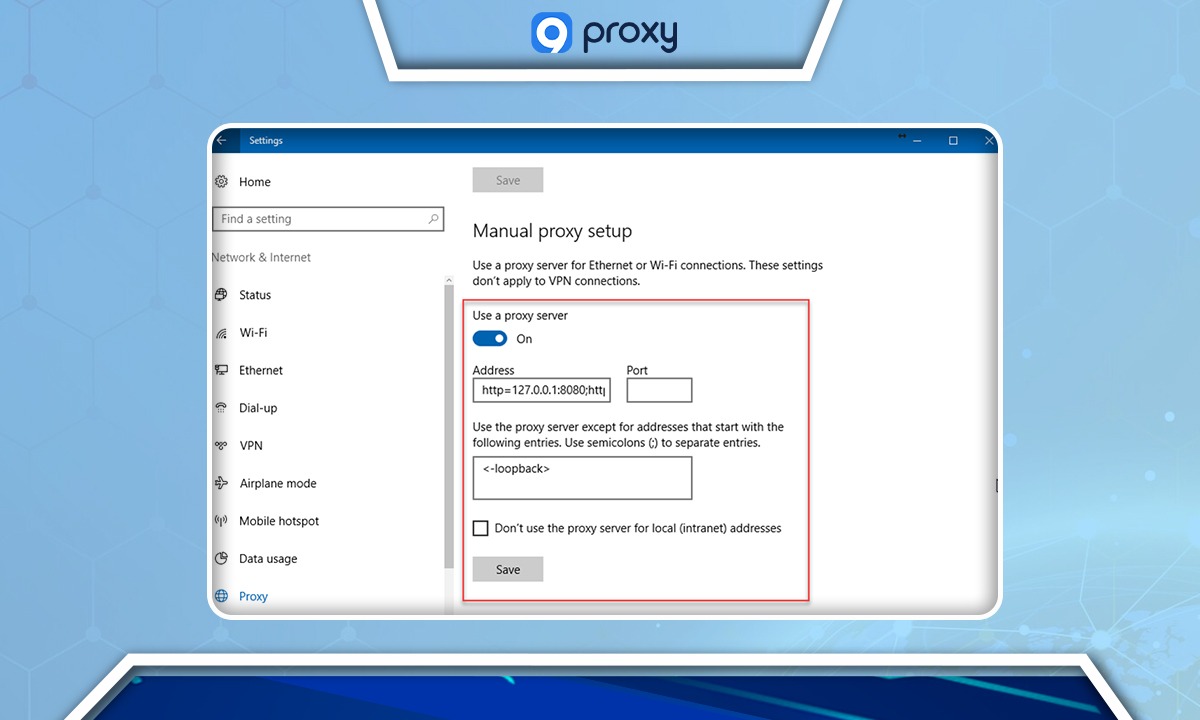Click the bottom Save button

pyautogui.click(x=507, y=569)
